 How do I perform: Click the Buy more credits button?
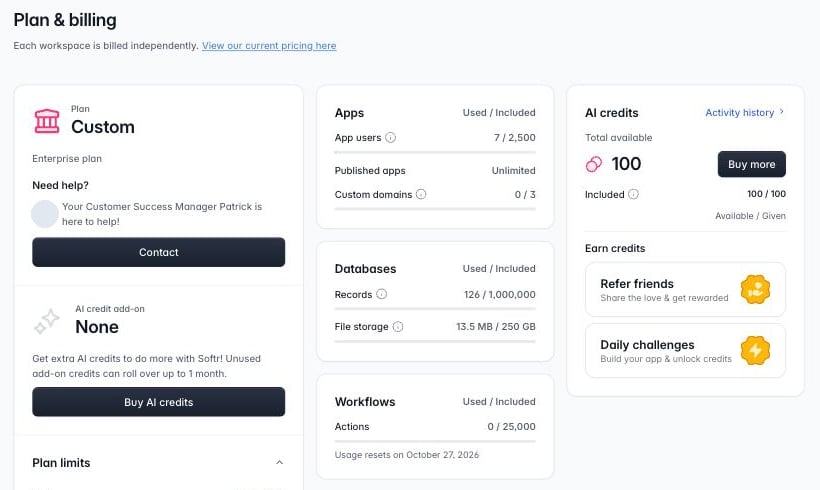click(751, 164)
